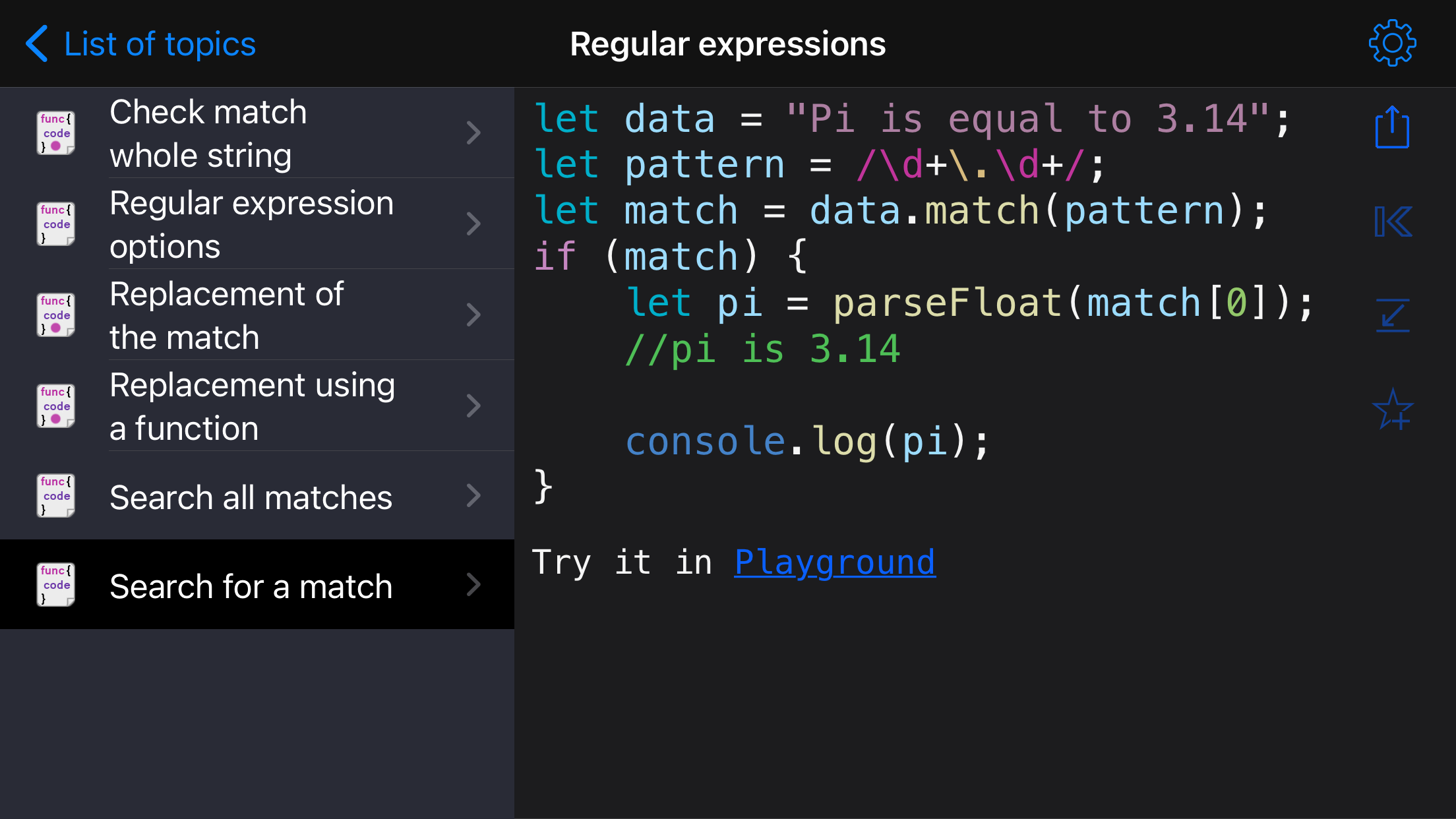Viewport: 1456px width, 819px height.
Task: Open the Replacement using a function topic
Action: [252, 406]
